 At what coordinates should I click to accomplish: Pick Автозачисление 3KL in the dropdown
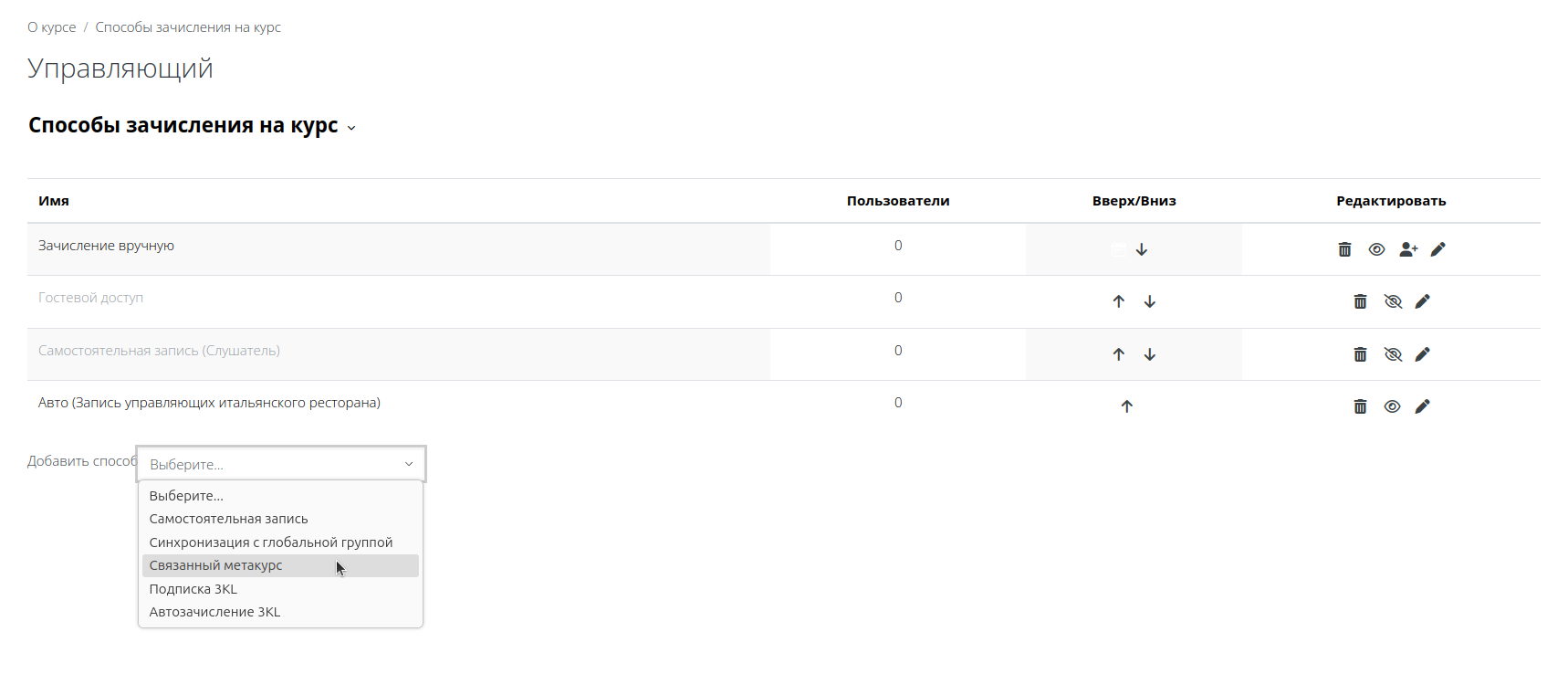tap(214, 612)
